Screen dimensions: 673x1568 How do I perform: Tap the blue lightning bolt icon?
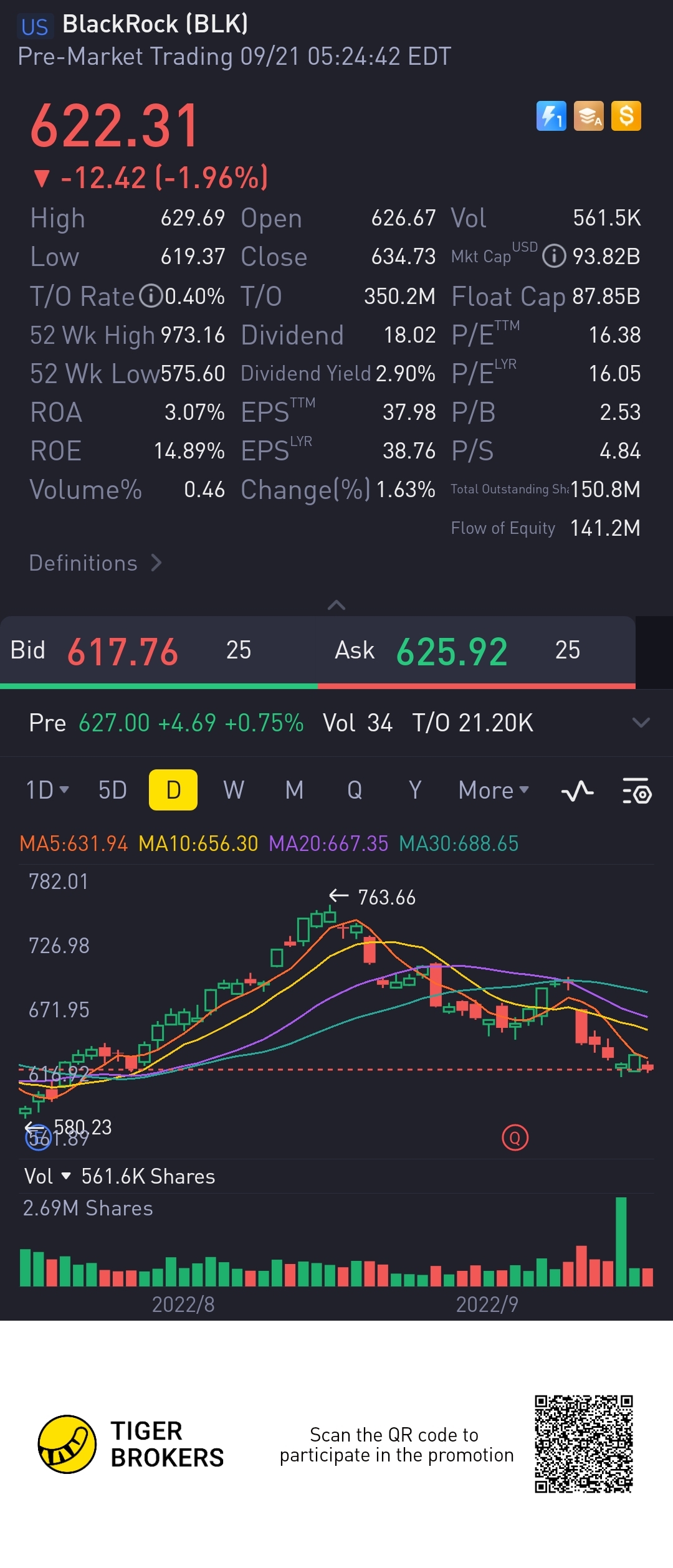click(x=551, y=116)
